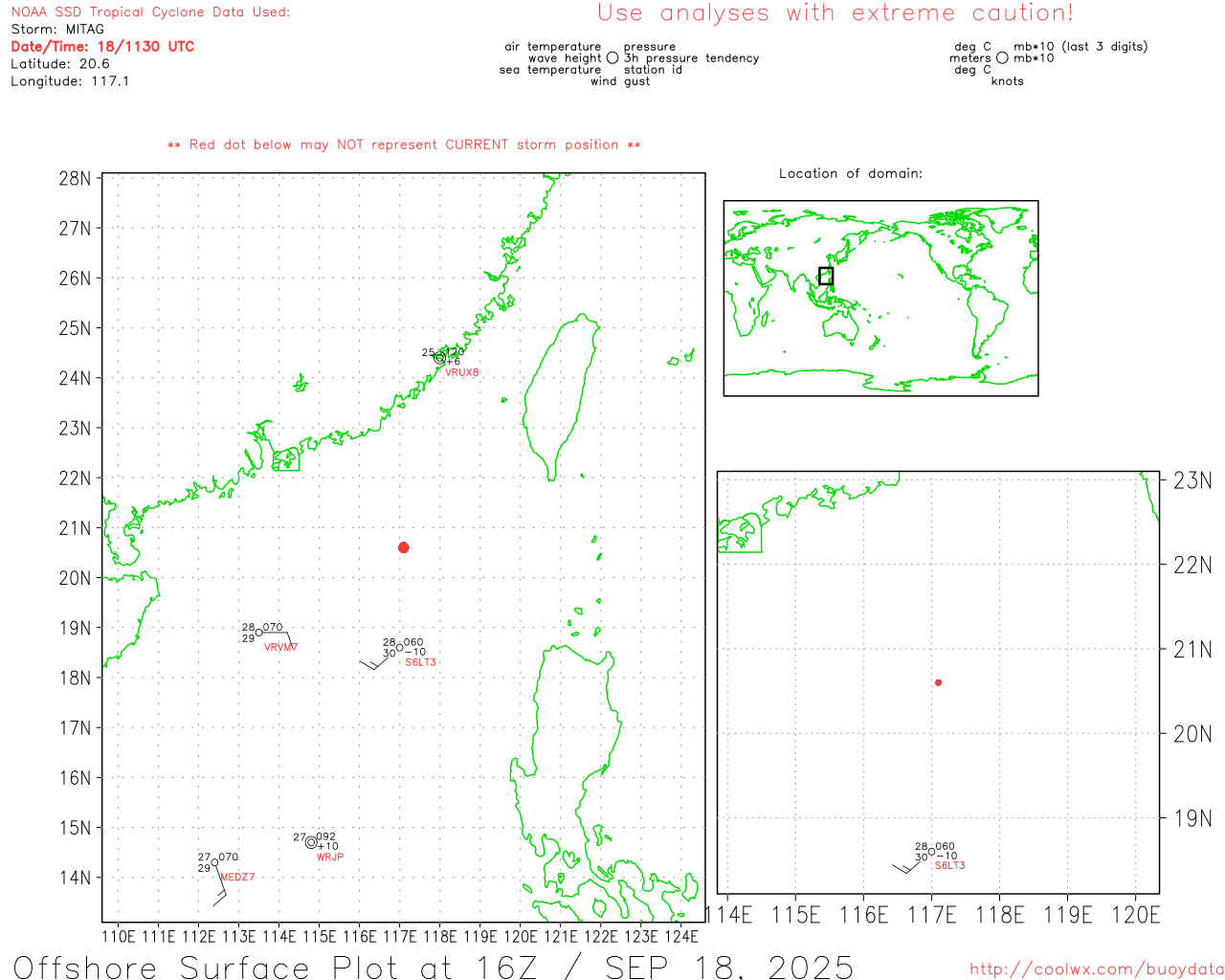
Task: Click 'NOAA SSD Tropical Cyclone Data Used:' heading
Action: [150, 11]
